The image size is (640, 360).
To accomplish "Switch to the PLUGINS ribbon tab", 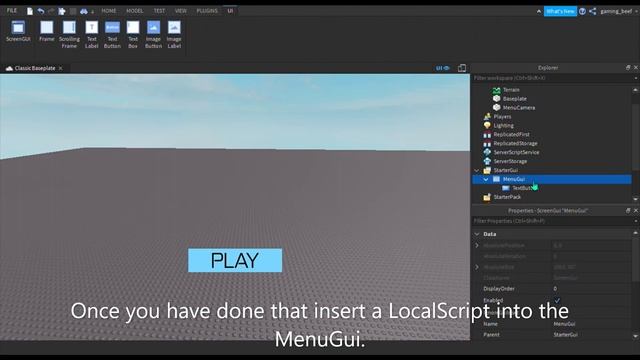I will click(x=207, y=11).
